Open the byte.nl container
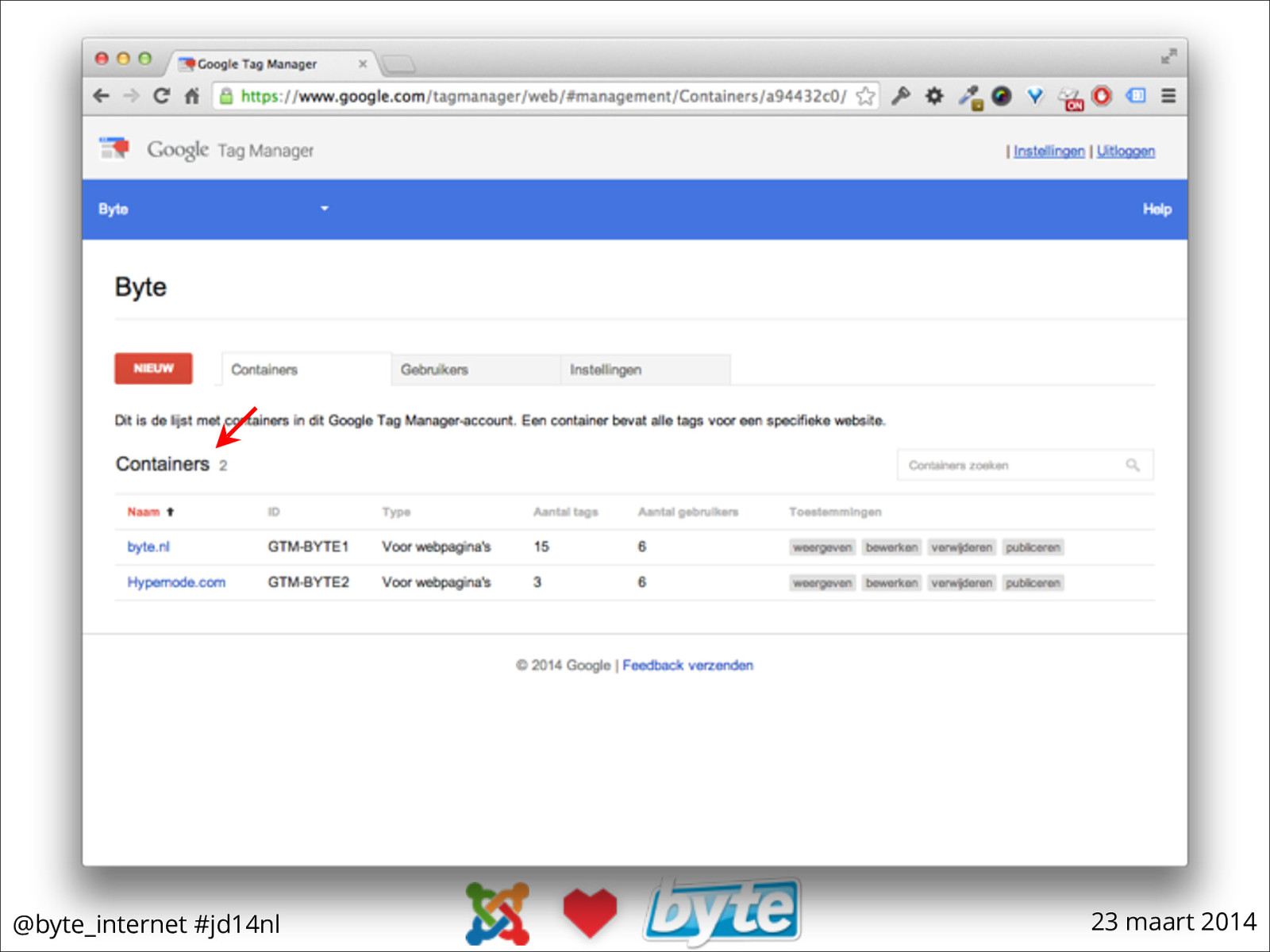Viewport: 1270px width, 952px height. (148, 547)
